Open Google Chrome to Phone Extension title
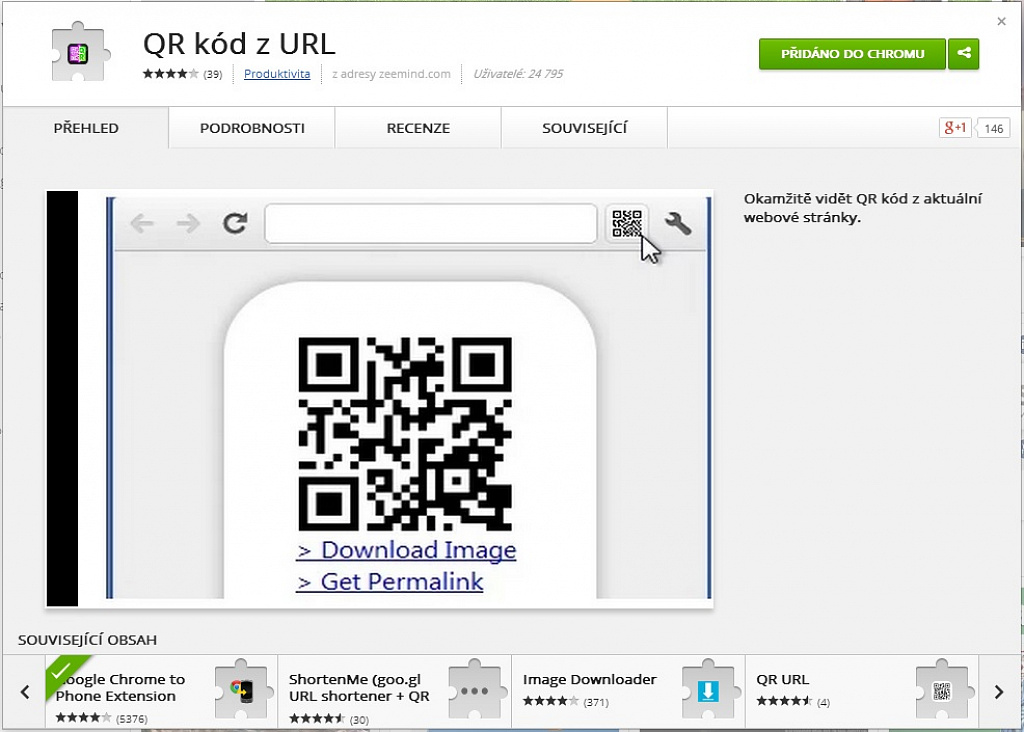Image resolution: width=1024 pixels, height=732 pixels. click(120, 688)
